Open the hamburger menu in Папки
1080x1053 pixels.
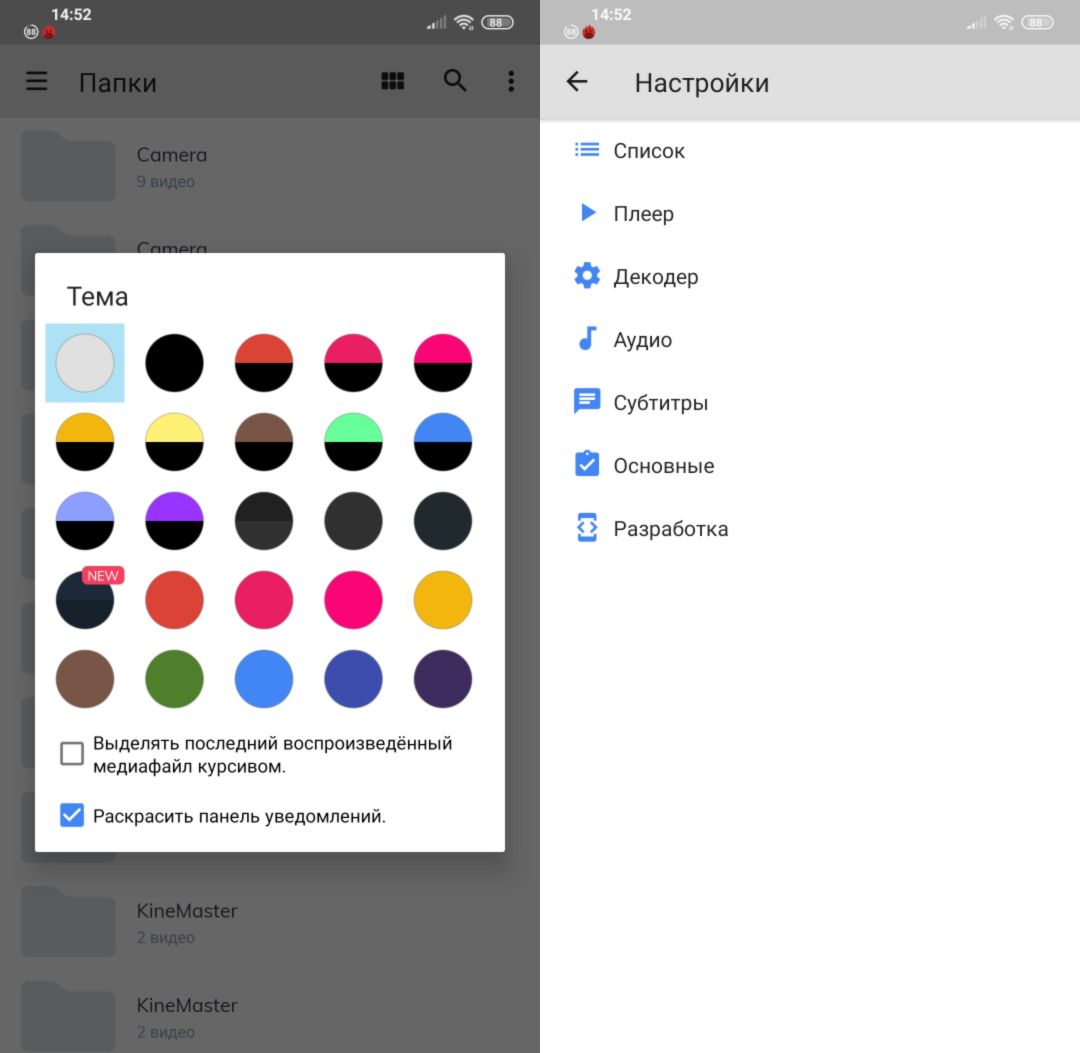(x=37, y=81)
